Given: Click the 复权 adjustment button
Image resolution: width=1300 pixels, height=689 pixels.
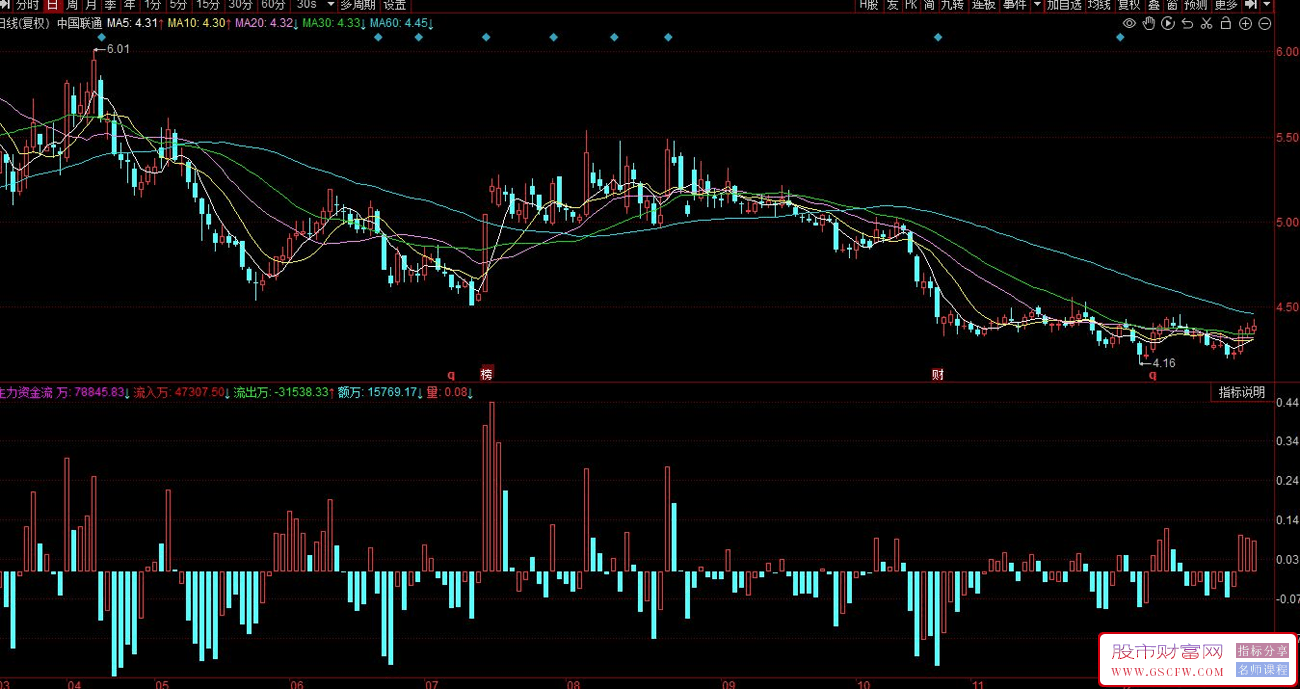Looking at the screenshot, I should (1129, 5).
